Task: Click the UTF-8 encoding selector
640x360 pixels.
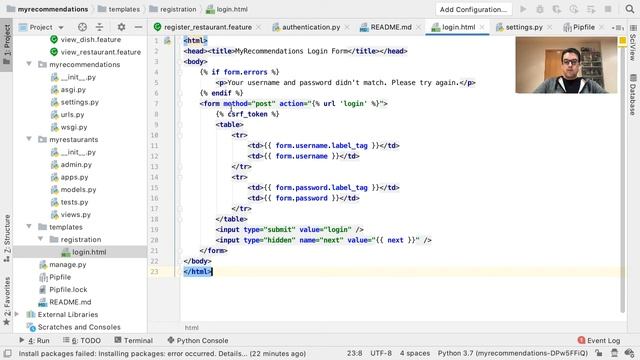Action: 381,353
